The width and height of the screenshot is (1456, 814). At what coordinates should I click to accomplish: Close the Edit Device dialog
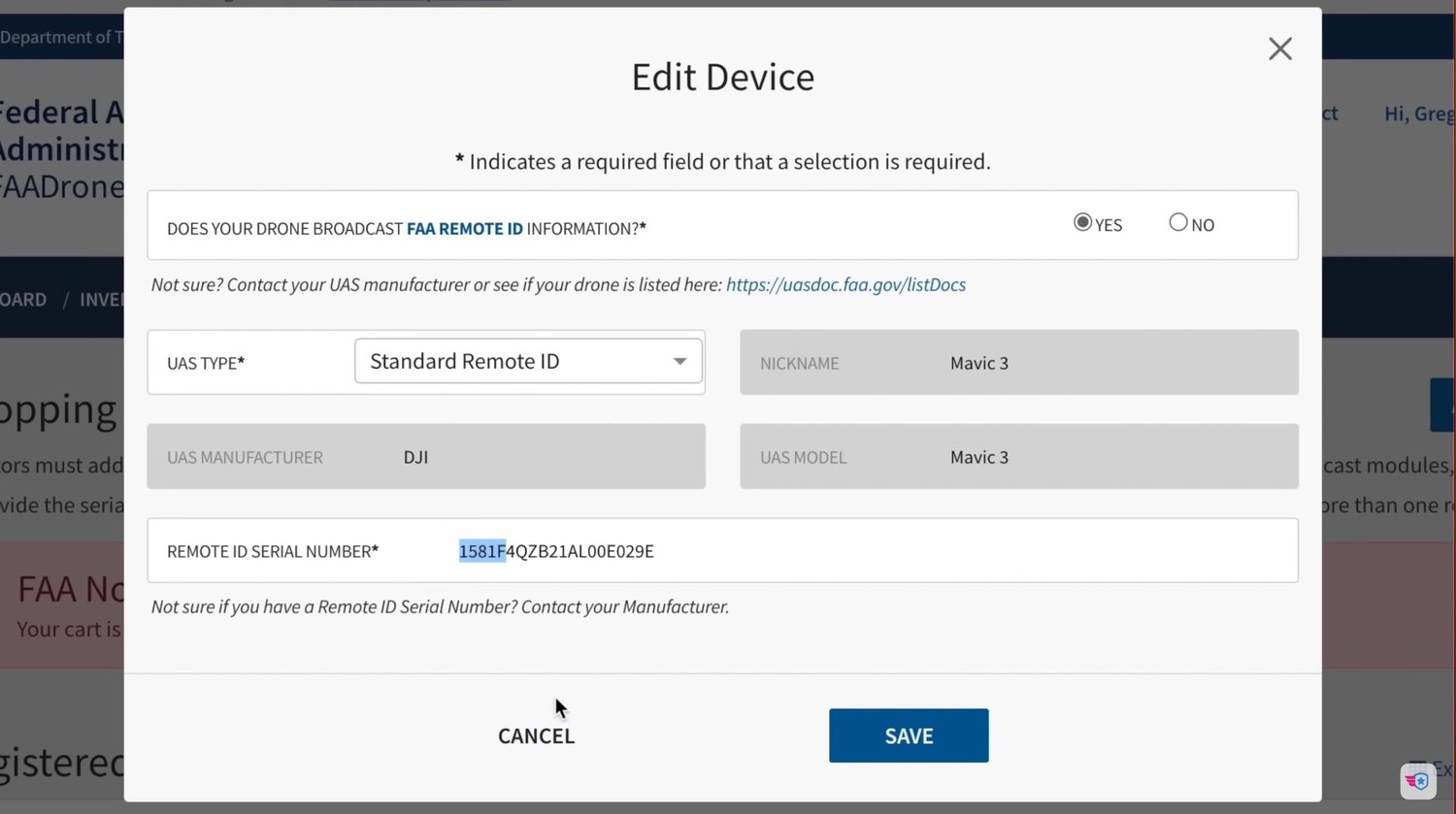pos(1279,49)
